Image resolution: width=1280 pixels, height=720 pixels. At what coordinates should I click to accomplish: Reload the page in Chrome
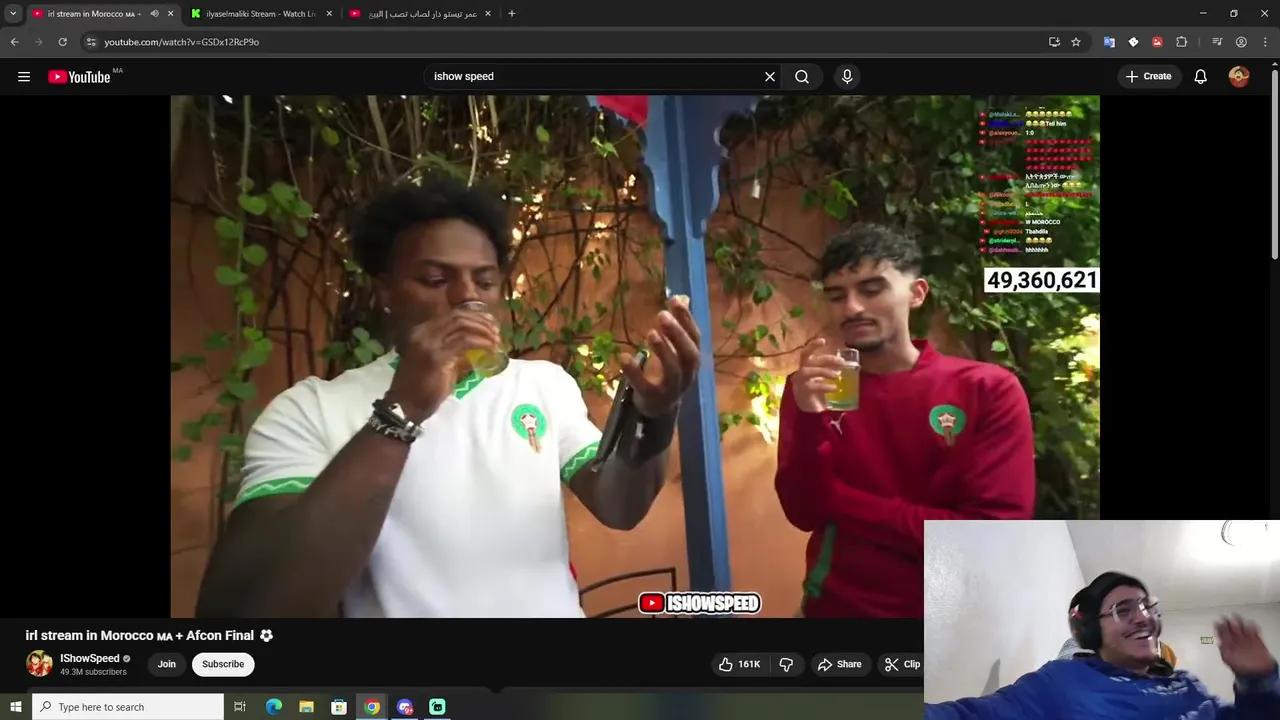pos(62,42)
